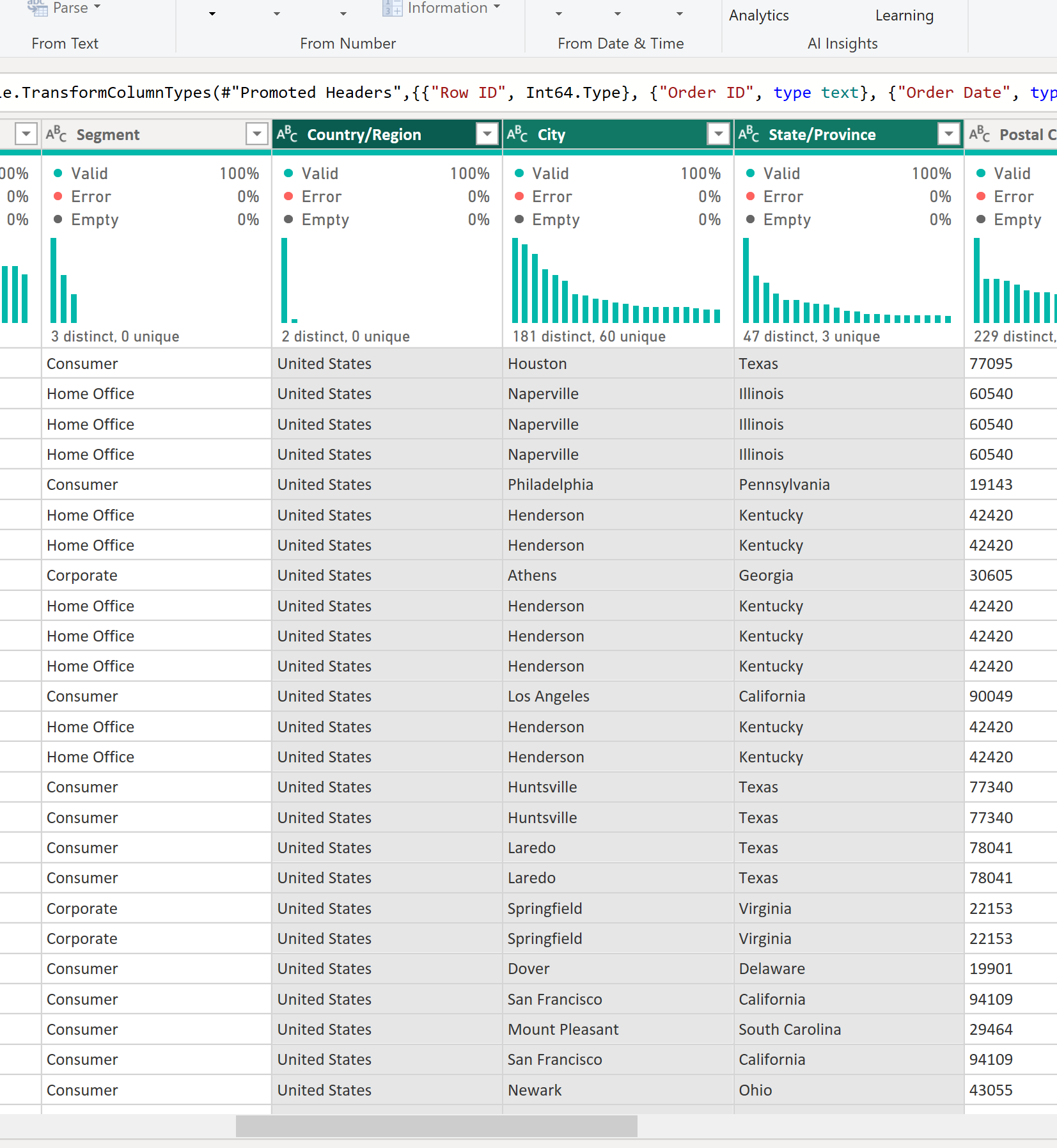This screenshot has width=1057, height=1148.
Task: Click the Information icon in From Number
Action: click(x=391, y=8)
